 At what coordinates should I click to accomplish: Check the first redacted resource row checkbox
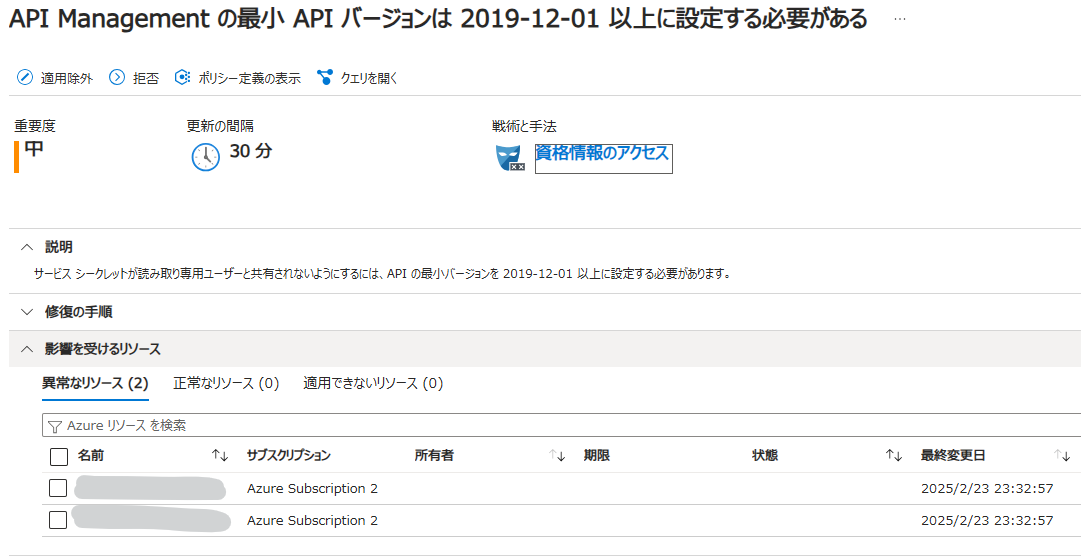[58, 488]
